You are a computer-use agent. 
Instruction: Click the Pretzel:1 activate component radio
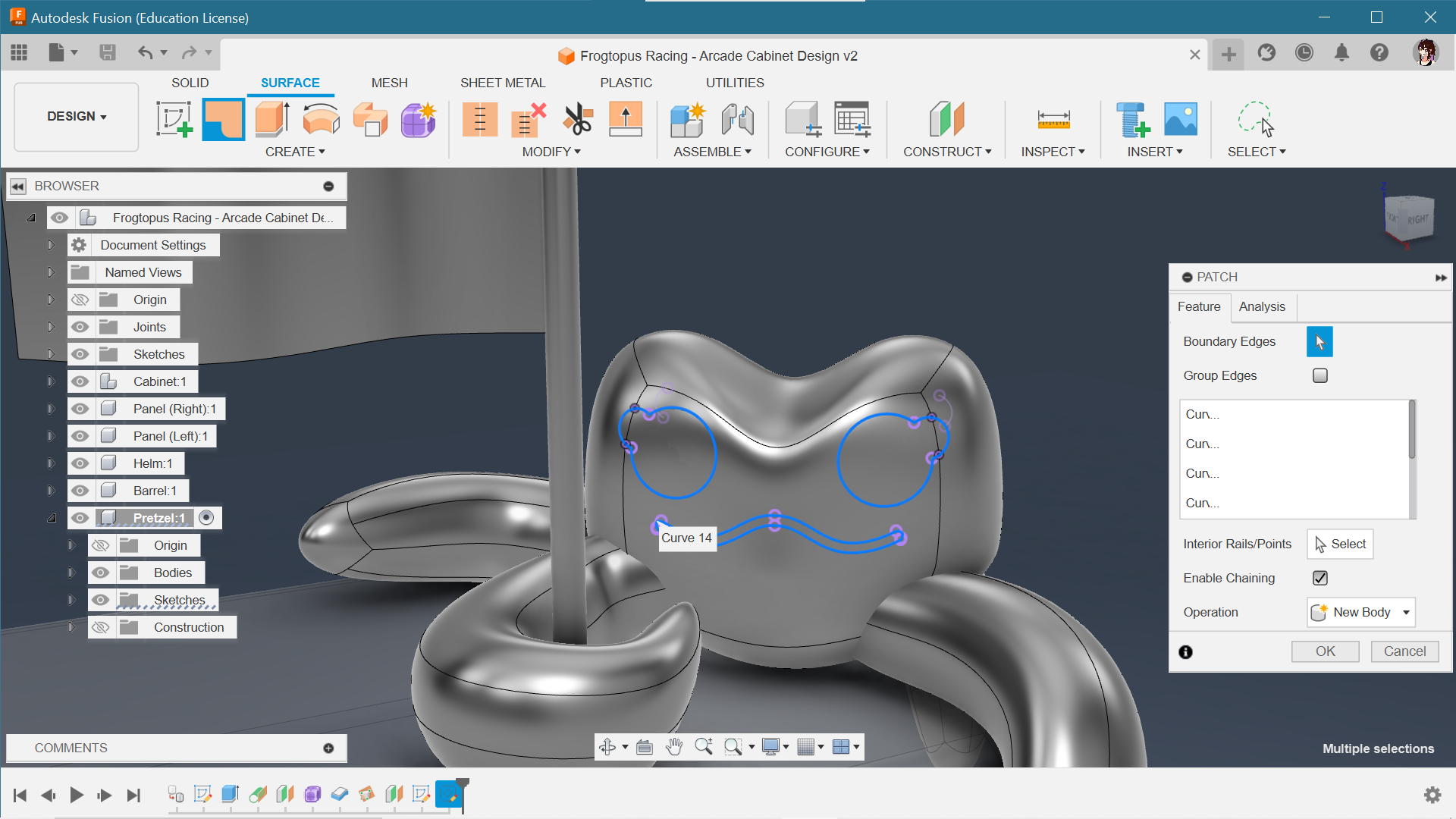[206, 517]
